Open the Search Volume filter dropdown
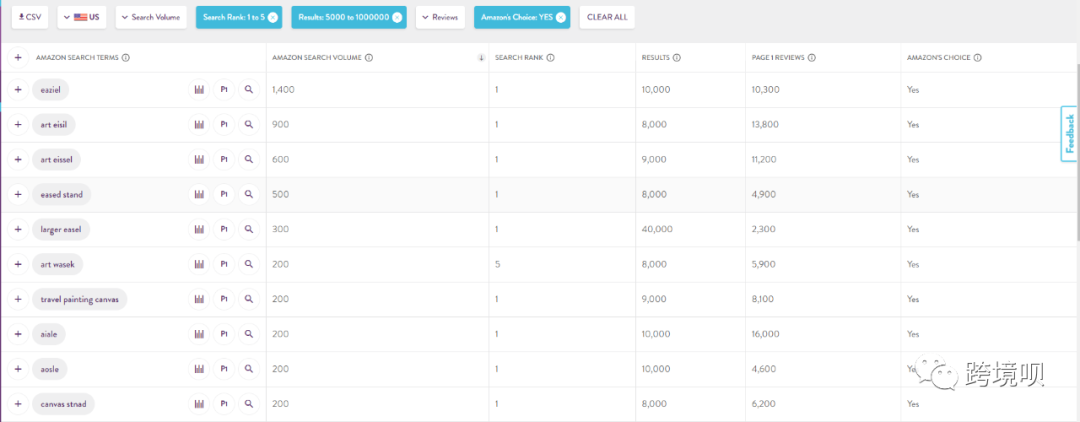The width and height of the screenshot is (1080, 422). 151,17
